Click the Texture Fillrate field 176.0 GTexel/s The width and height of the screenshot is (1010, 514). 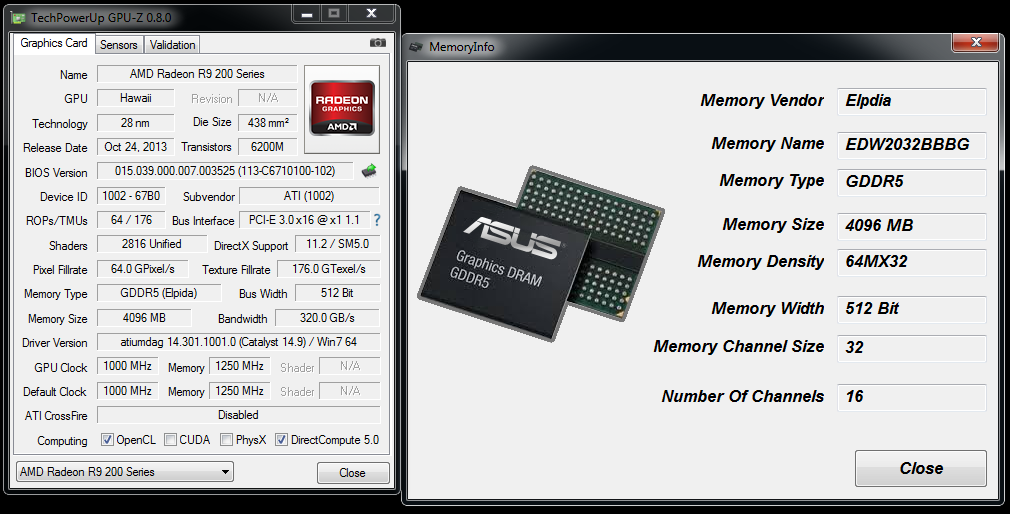pyautogui.click(x=329, y=269)
